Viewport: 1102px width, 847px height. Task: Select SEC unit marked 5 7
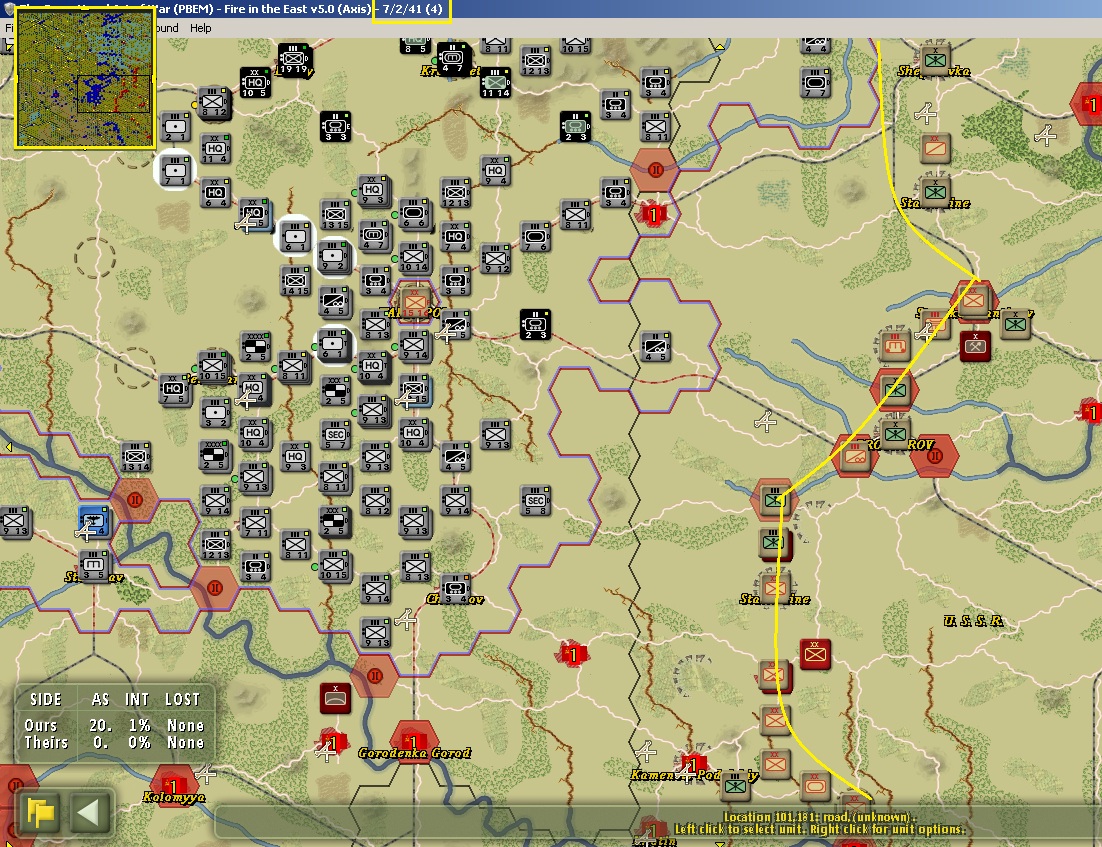(x=335, y=434)
